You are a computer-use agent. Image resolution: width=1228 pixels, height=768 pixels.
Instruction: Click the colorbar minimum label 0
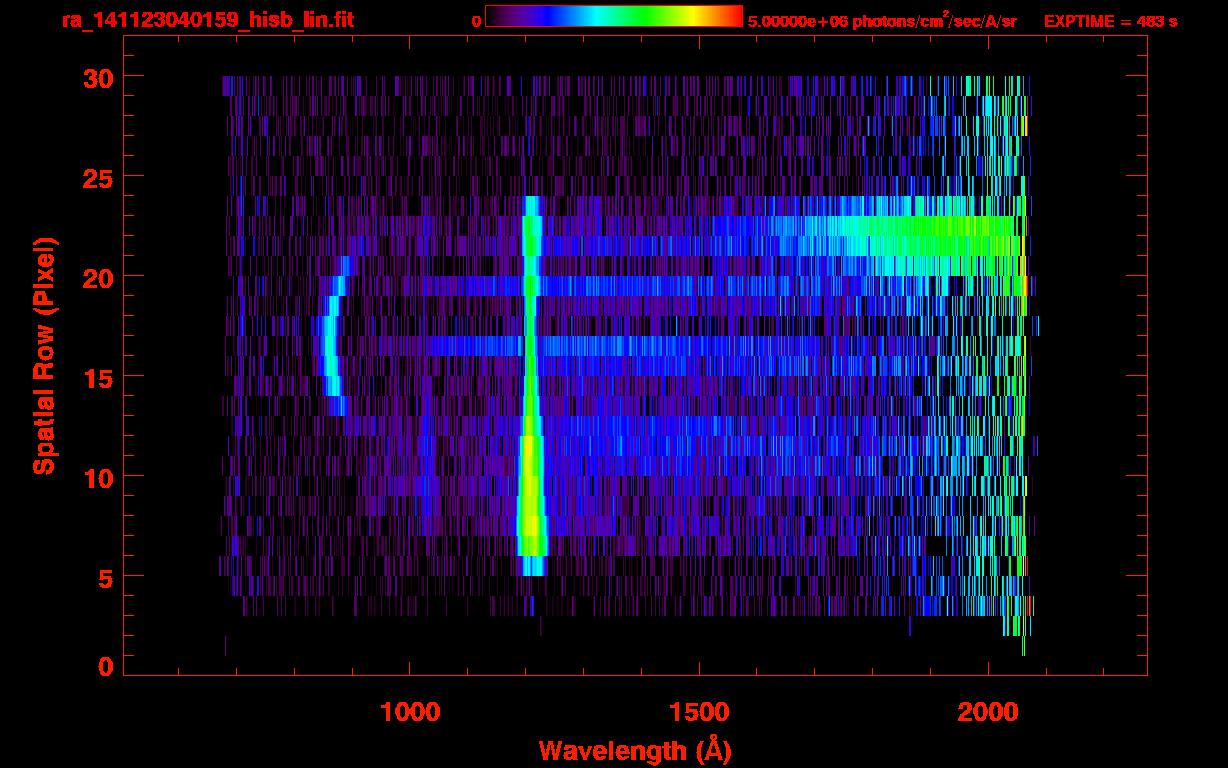[476, 21]
